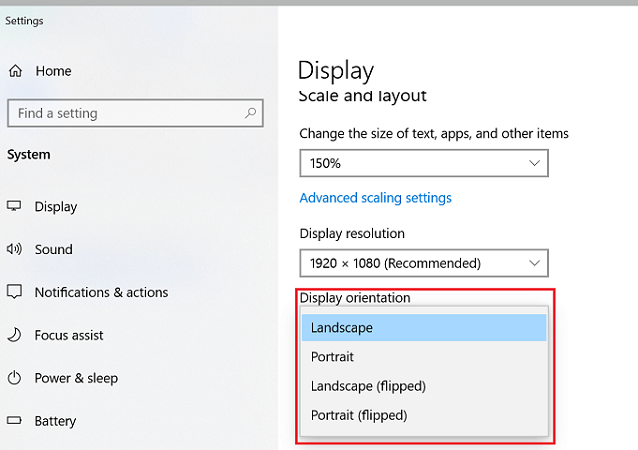The width and height of the screenshot is (638, 450).
Task: Expand the Display resolution 1920 × 1080 dropdown
Action: click(423, 263)
